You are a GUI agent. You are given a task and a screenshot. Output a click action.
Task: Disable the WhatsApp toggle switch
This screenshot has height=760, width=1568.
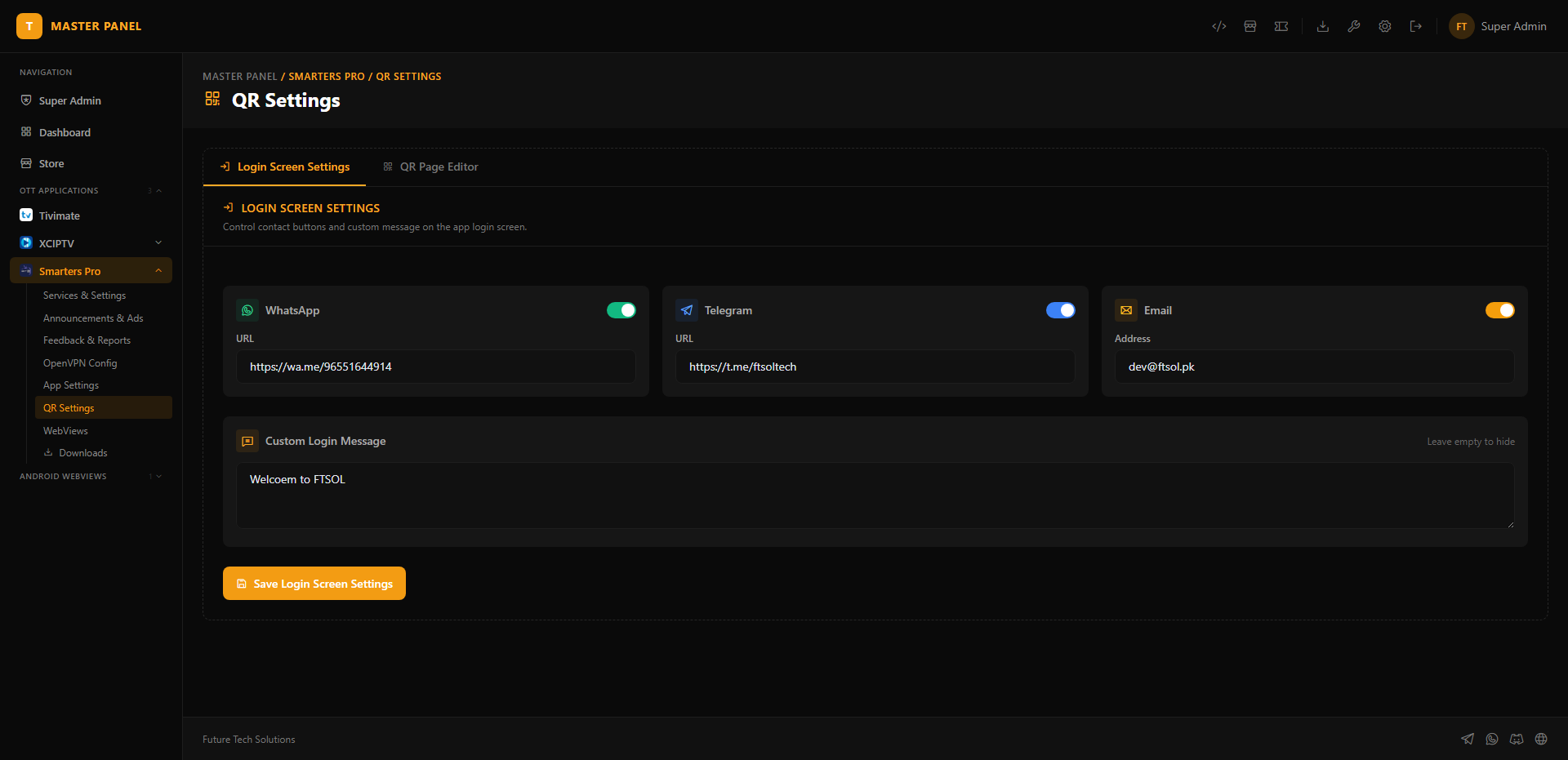[x=621, y=310]
